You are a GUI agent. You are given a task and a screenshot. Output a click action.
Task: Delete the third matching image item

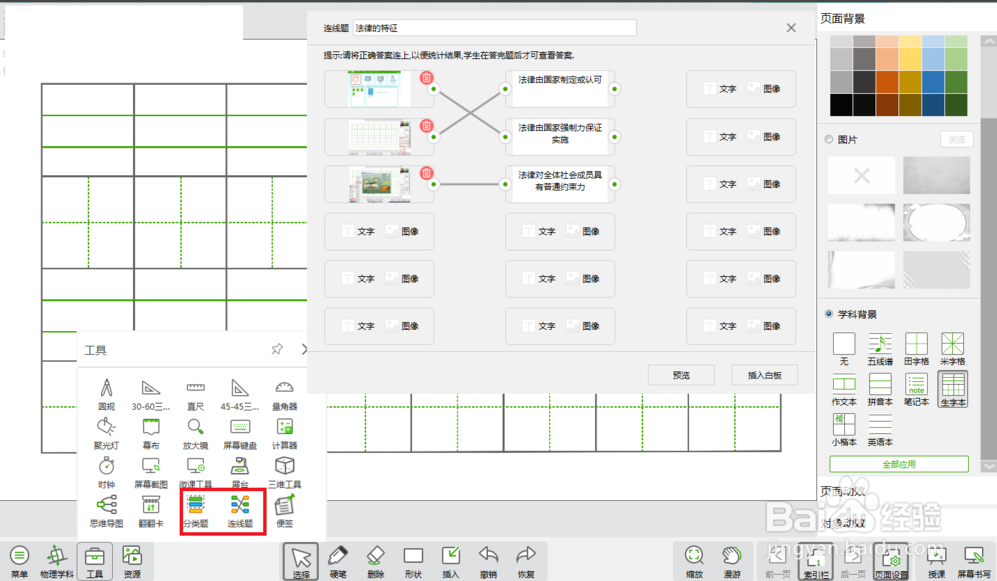click(x=427, y=173)
